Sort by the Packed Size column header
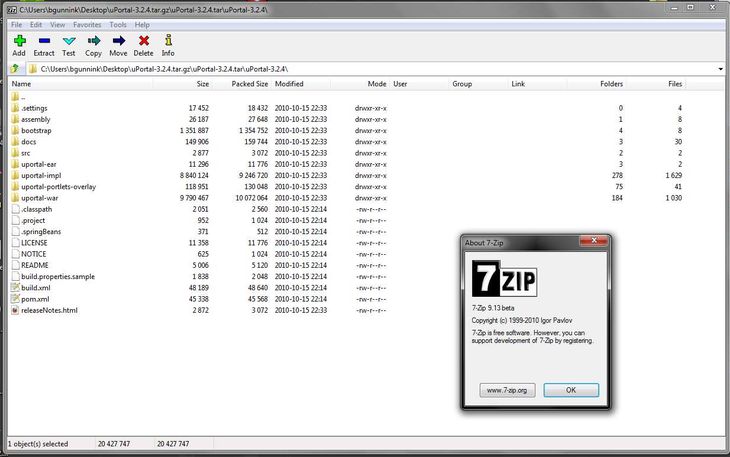The height and width of the screenshot is (457, 730). (x=250, y=84)
